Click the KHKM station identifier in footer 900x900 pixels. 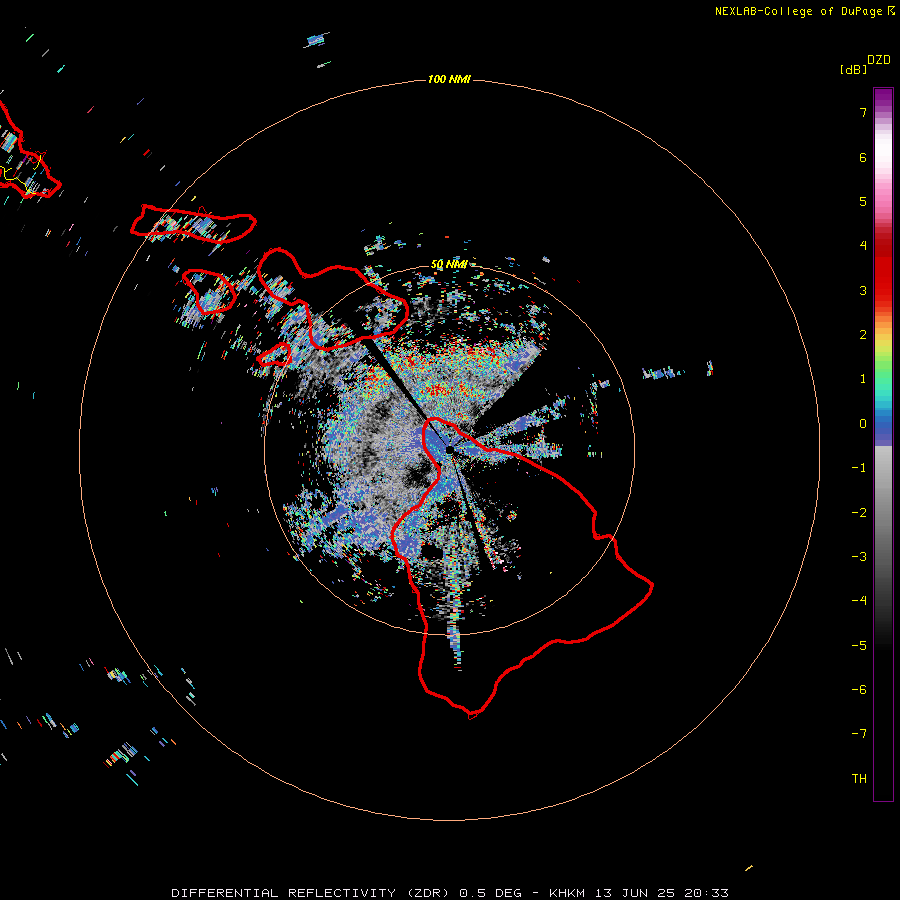click(x=568, y=893)
